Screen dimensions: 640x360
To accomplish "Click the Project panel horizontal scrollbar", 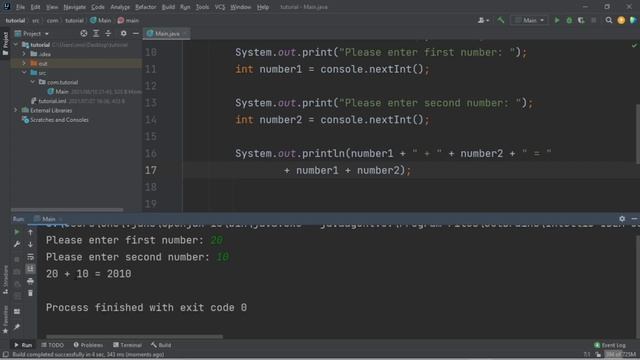I will pos(67,210).
